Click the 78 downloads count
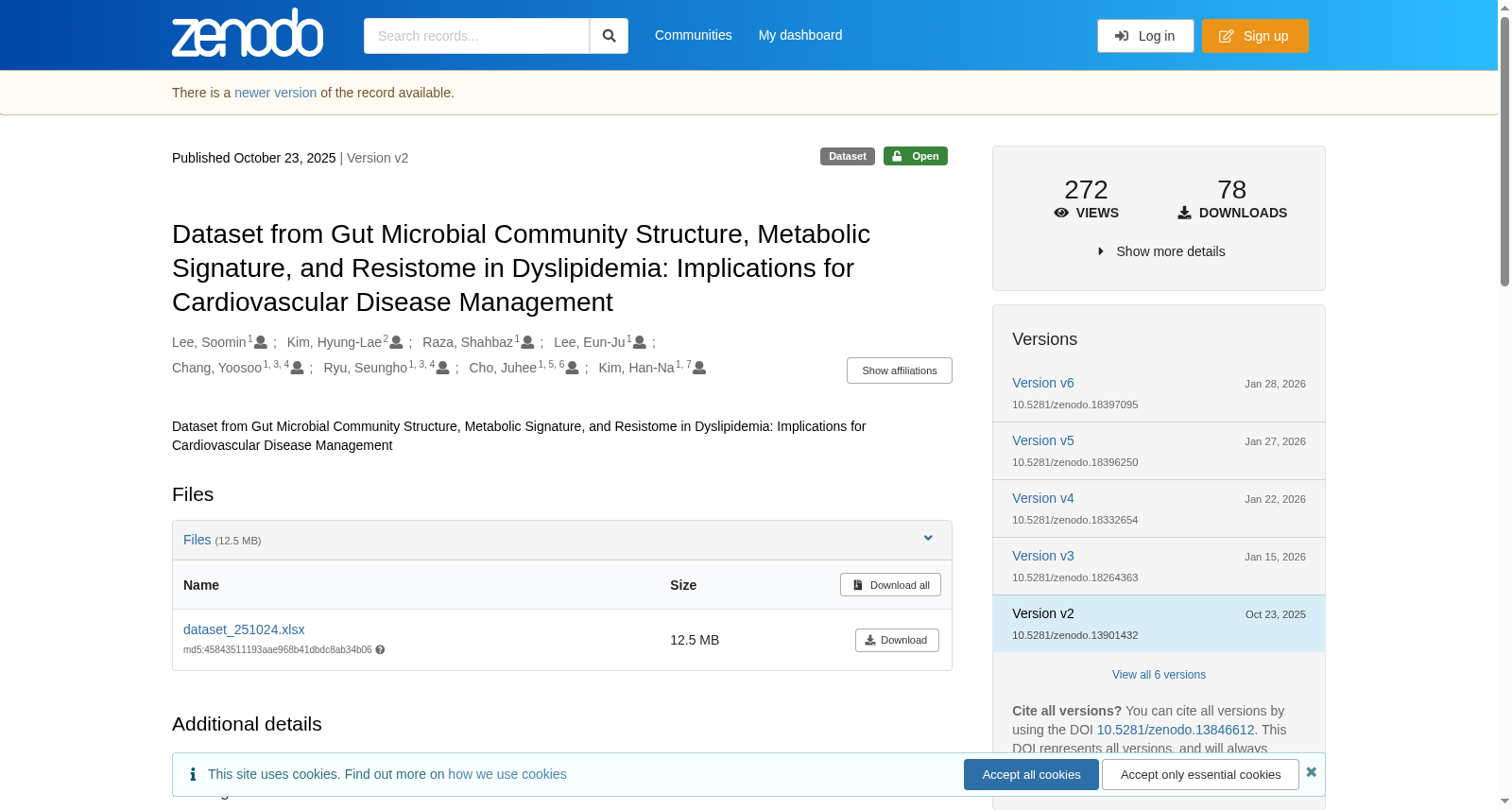1512x810 pixels. (1232, 190)
